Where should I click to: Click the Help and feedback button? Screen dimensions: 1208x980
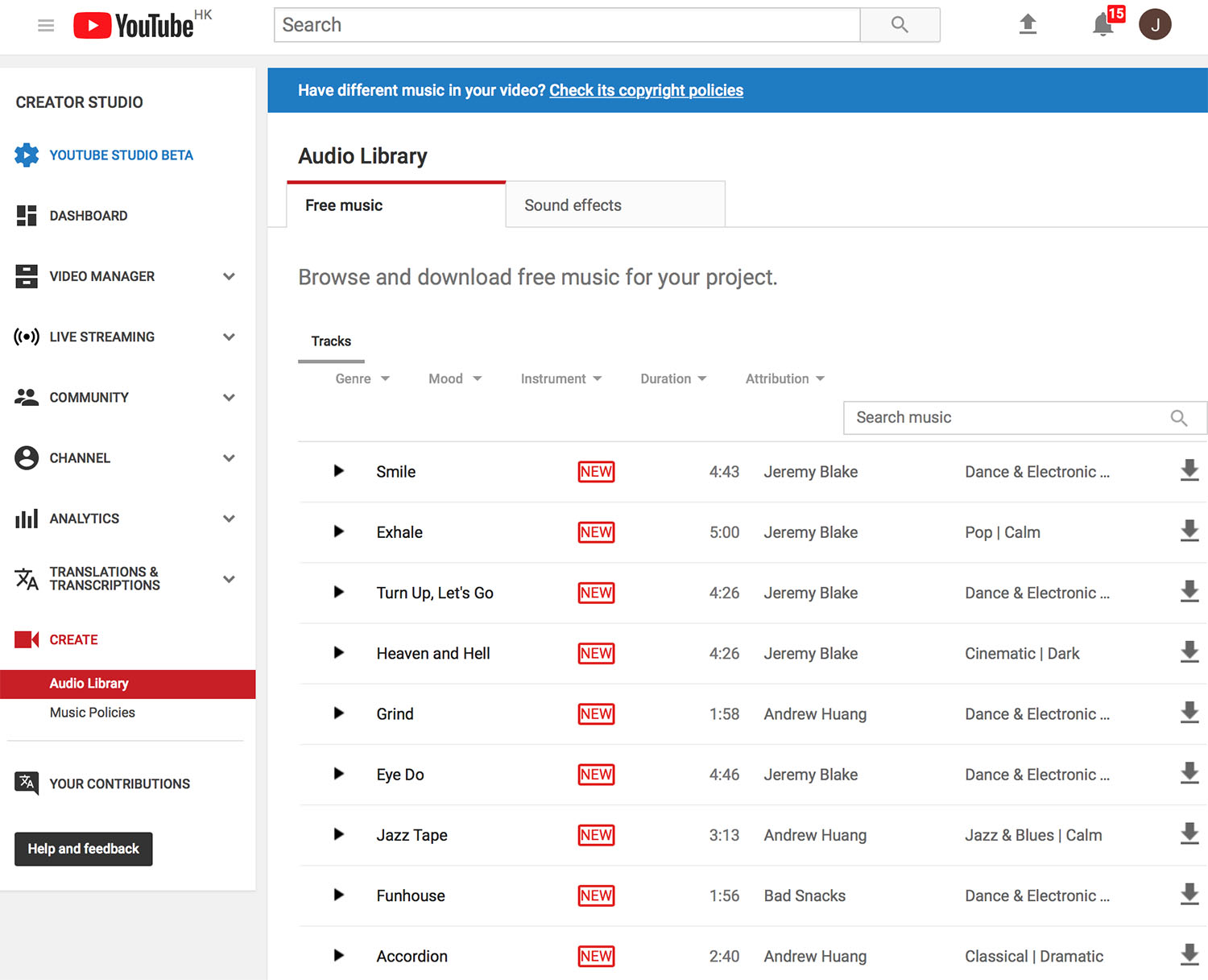(84, 849)
